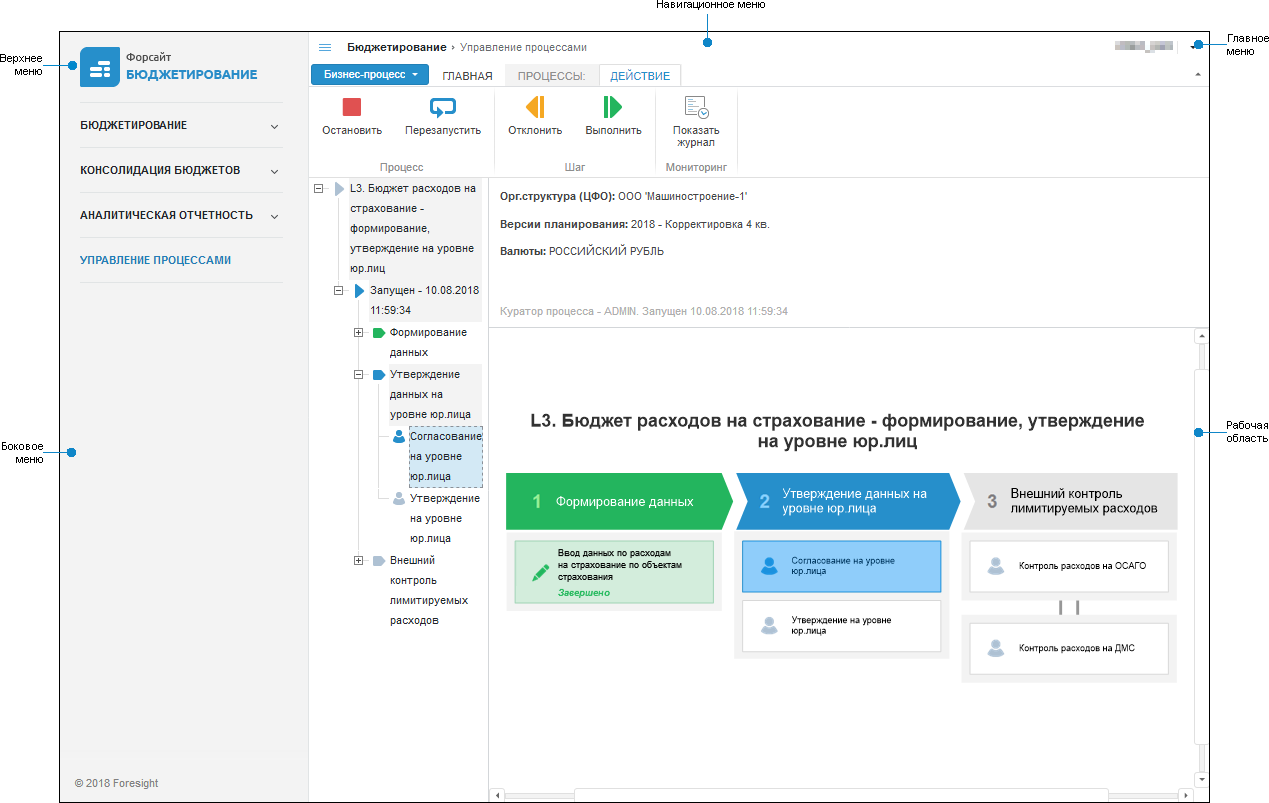The height and width of the screenshot is (803, 1269).
Task: Click Управление процессами breadcrumb
Action: point(523,47)
